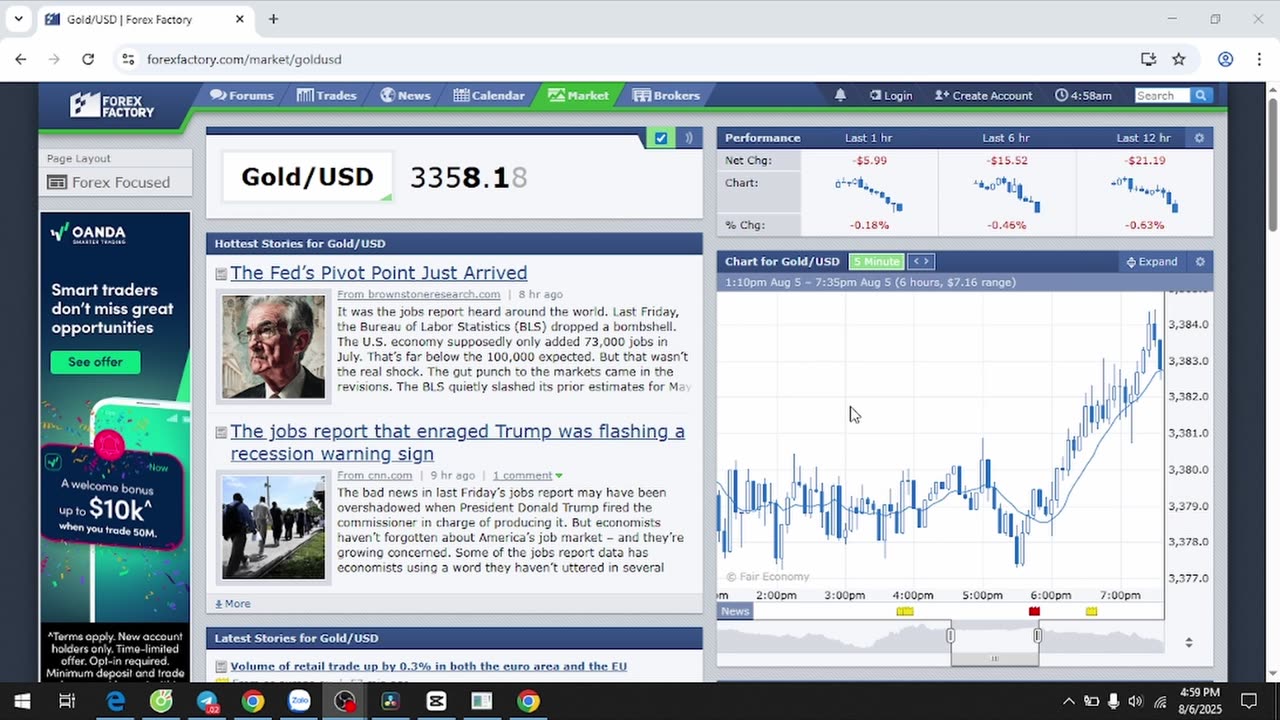Open the News menu
1280x720 pixels.
pos(405,95)
